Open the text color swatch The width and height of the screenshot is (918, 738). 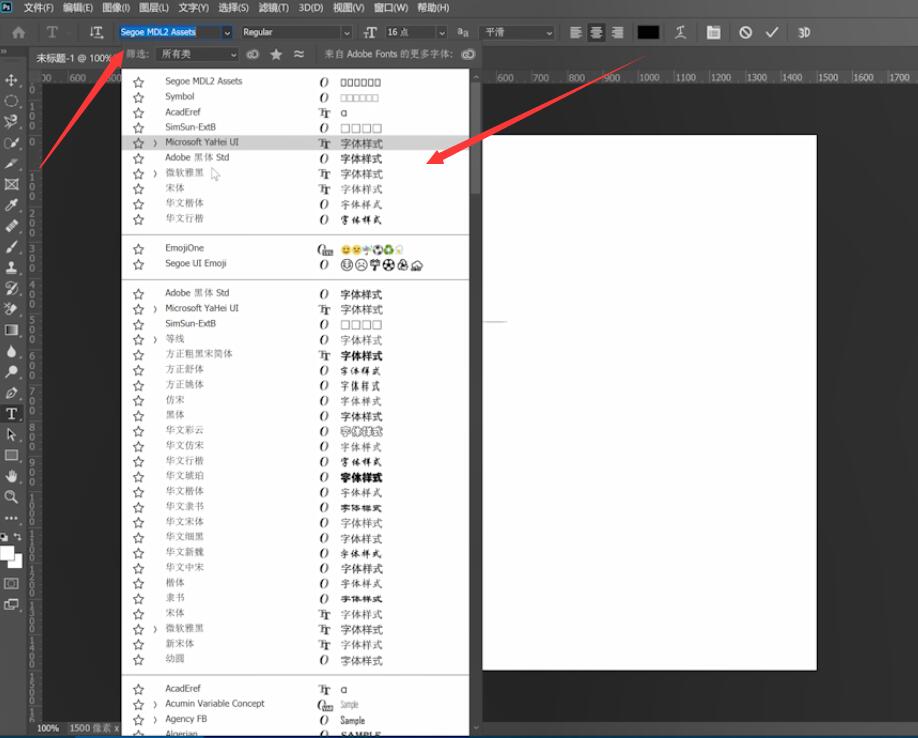[x=648, y=32]
